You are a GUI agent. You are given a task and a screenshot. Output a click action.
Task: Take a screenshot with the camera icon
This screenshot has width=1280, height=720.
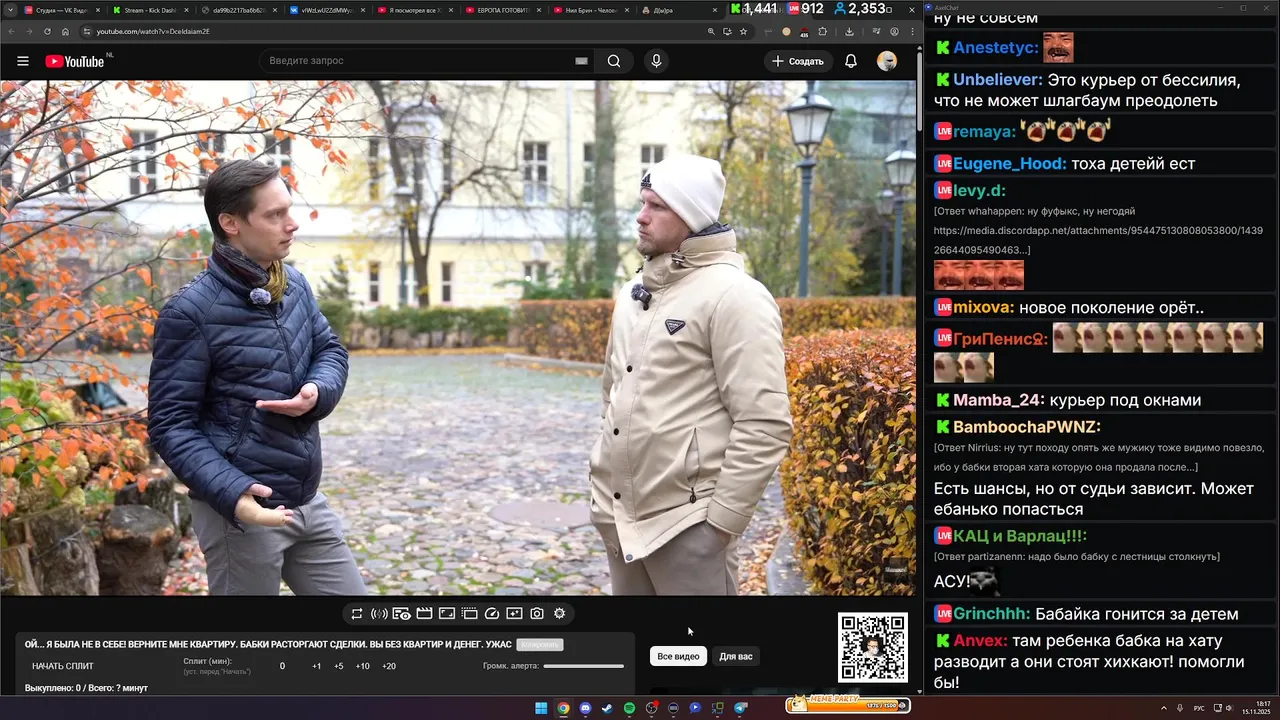[x=537, y=614]
